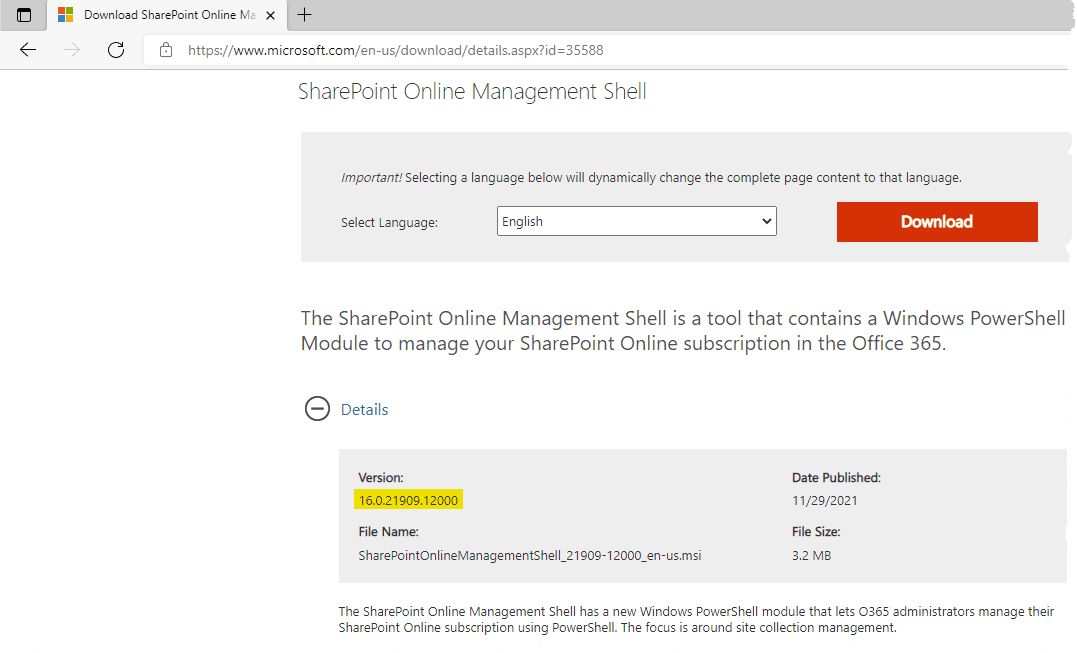
Task: Collapse the Details section minus icon
Action: (x=317, y=409)
